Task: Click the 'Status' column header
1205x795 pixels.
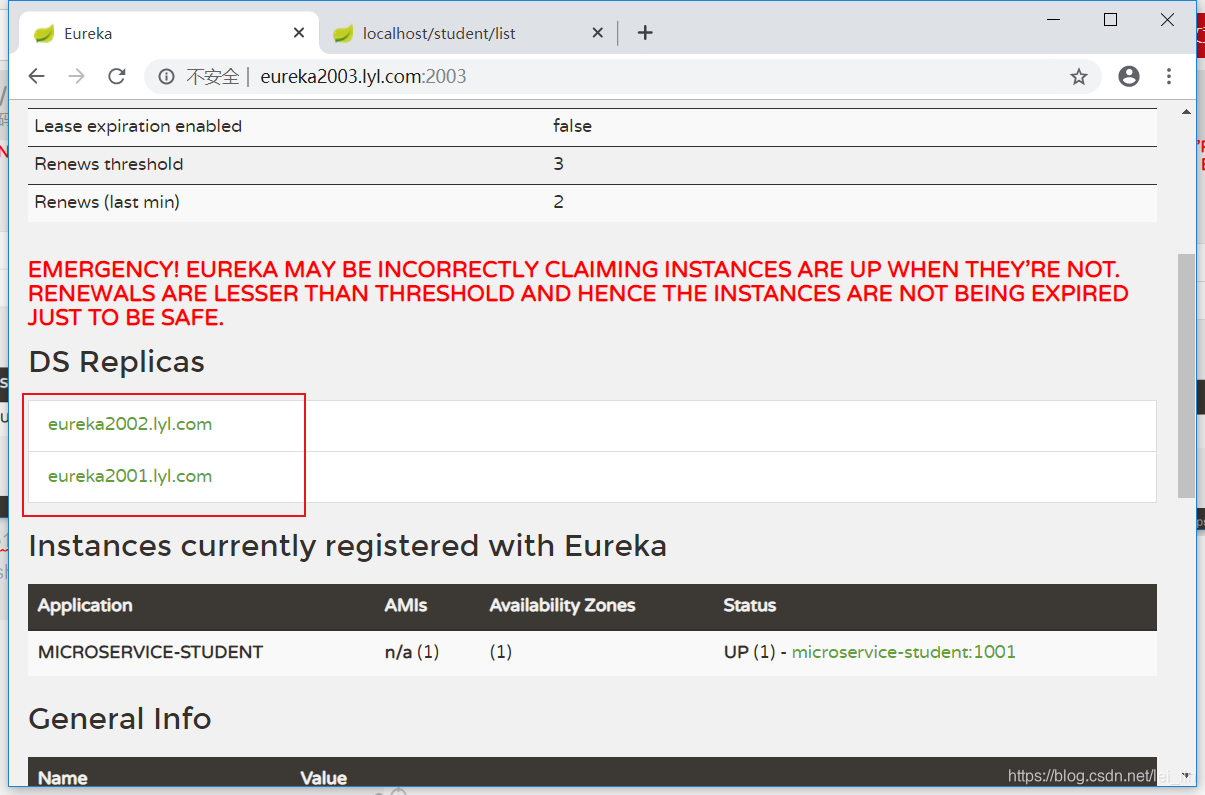Action: pyautogui.click(x=750, y=605)
